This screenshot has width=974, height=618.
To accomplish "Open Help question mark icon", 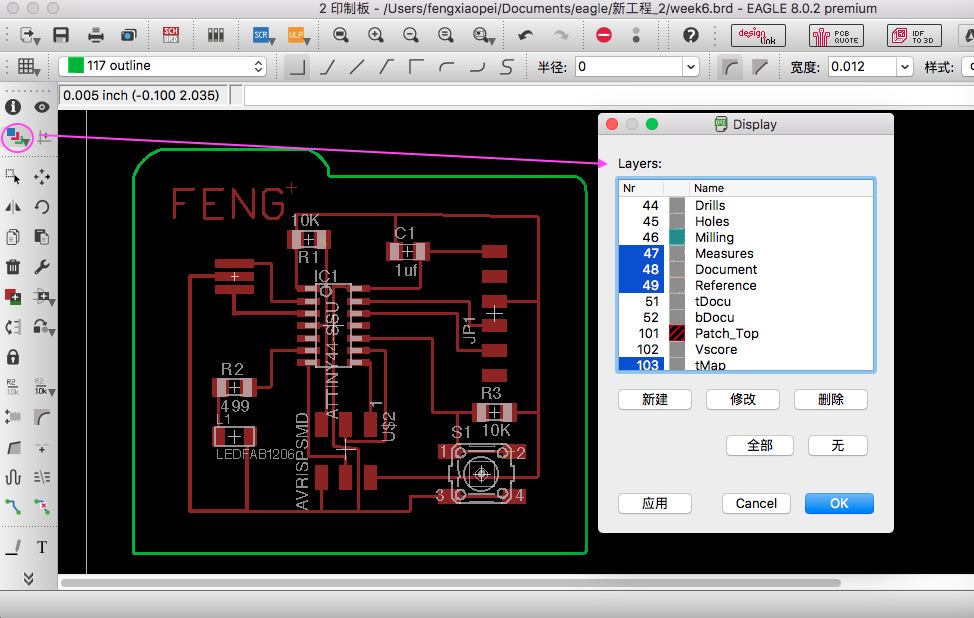I will (x=691, y=35).
